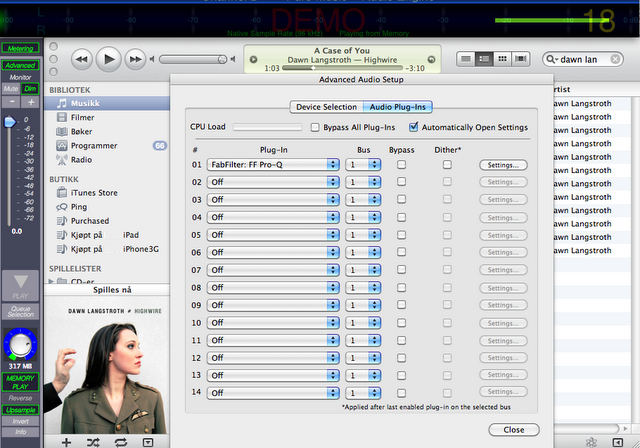Click the sidebar toggle icon at bottom right
The image size is (640, 448).
(x=618, y=442)
